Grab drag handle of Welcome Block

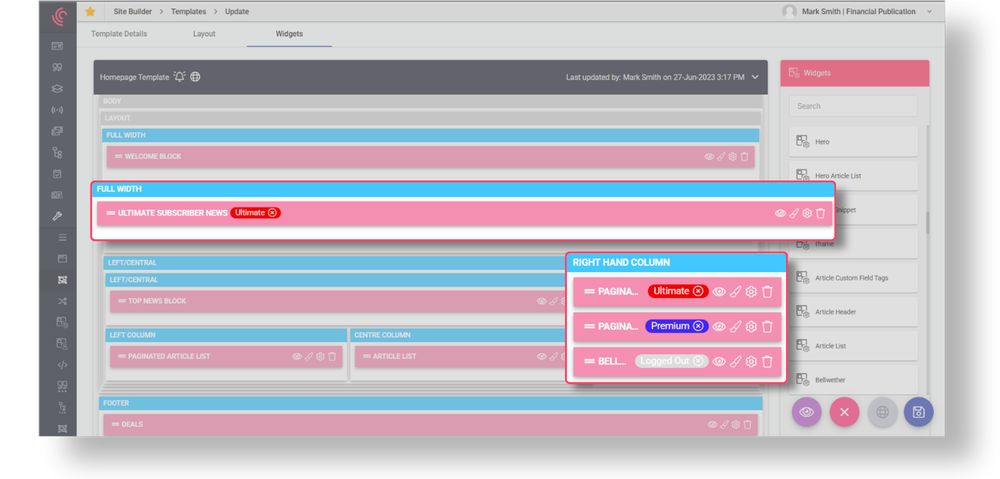pyautogui.click(x=119, y=156)
